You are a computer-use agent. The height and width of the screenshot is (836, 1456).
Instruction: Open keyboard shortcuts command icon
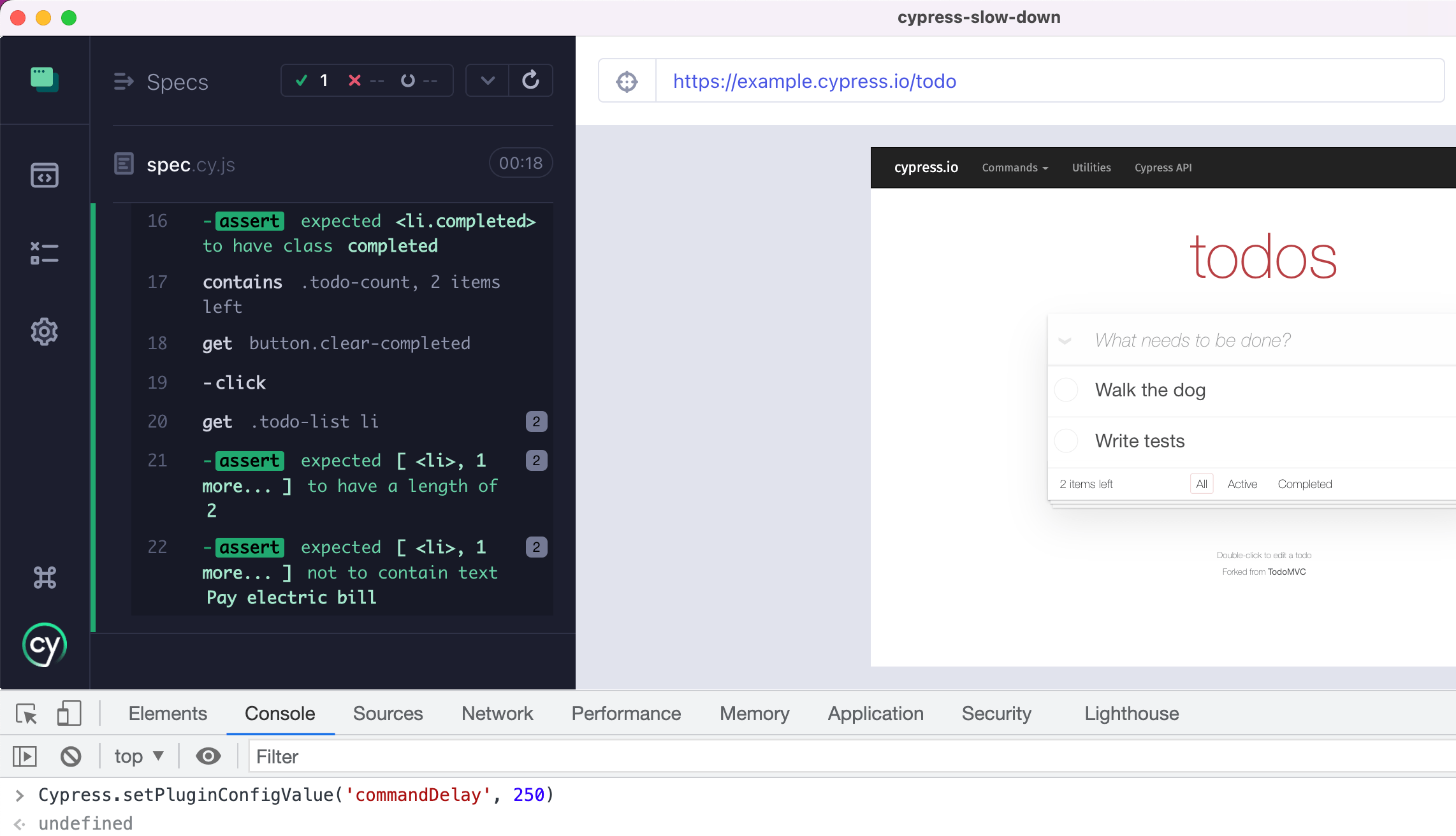coord(44,577)
